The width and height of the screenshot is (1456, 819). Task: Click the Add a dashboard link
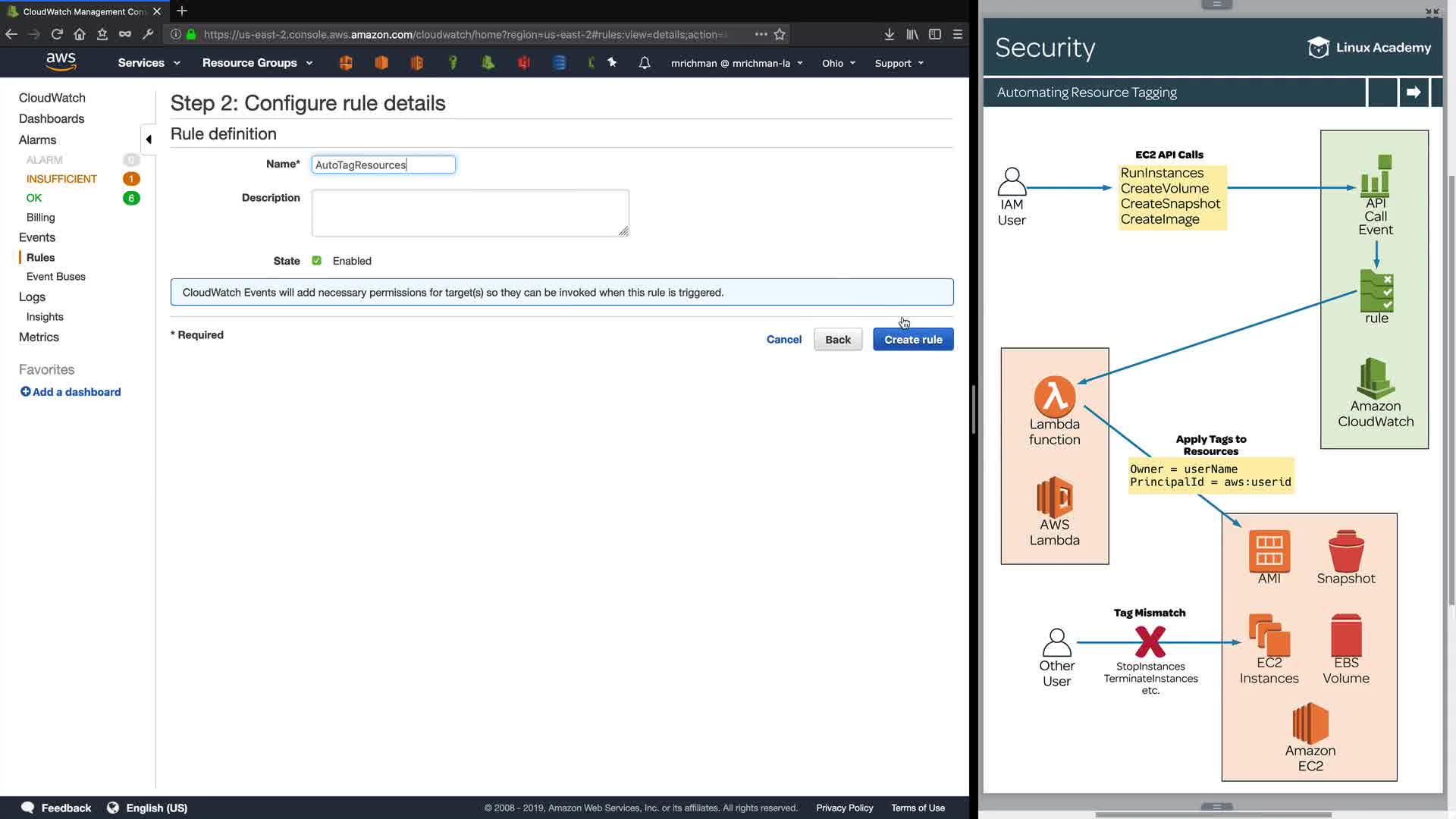(x=71, y=392)
